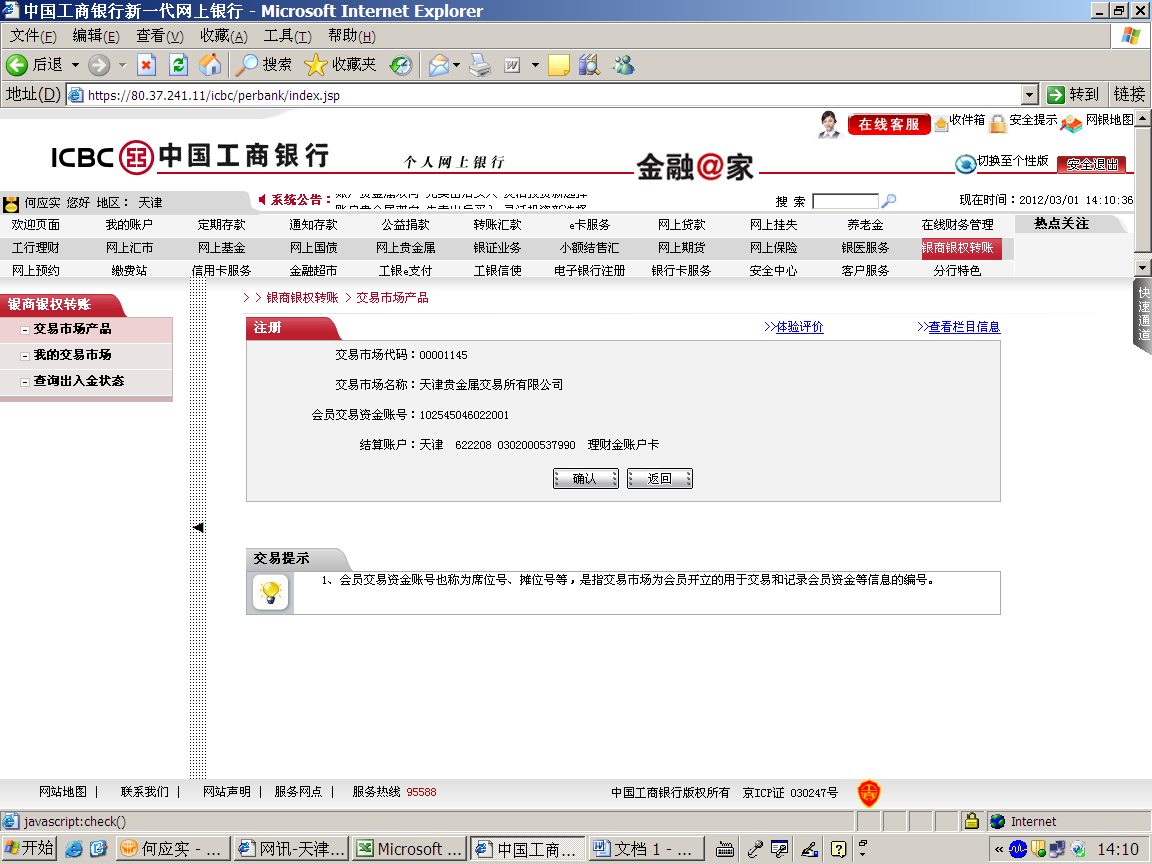The height and width of the screenshot is (864, 1152).
Task: Click the 开始 Start button
Action: click(x=29, y=849)
